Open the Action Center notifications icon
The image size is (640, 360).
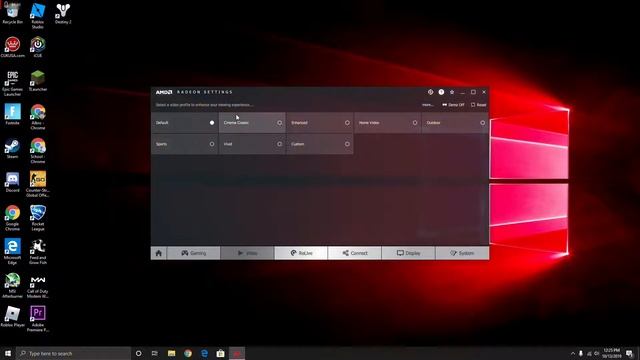point(629,353)
